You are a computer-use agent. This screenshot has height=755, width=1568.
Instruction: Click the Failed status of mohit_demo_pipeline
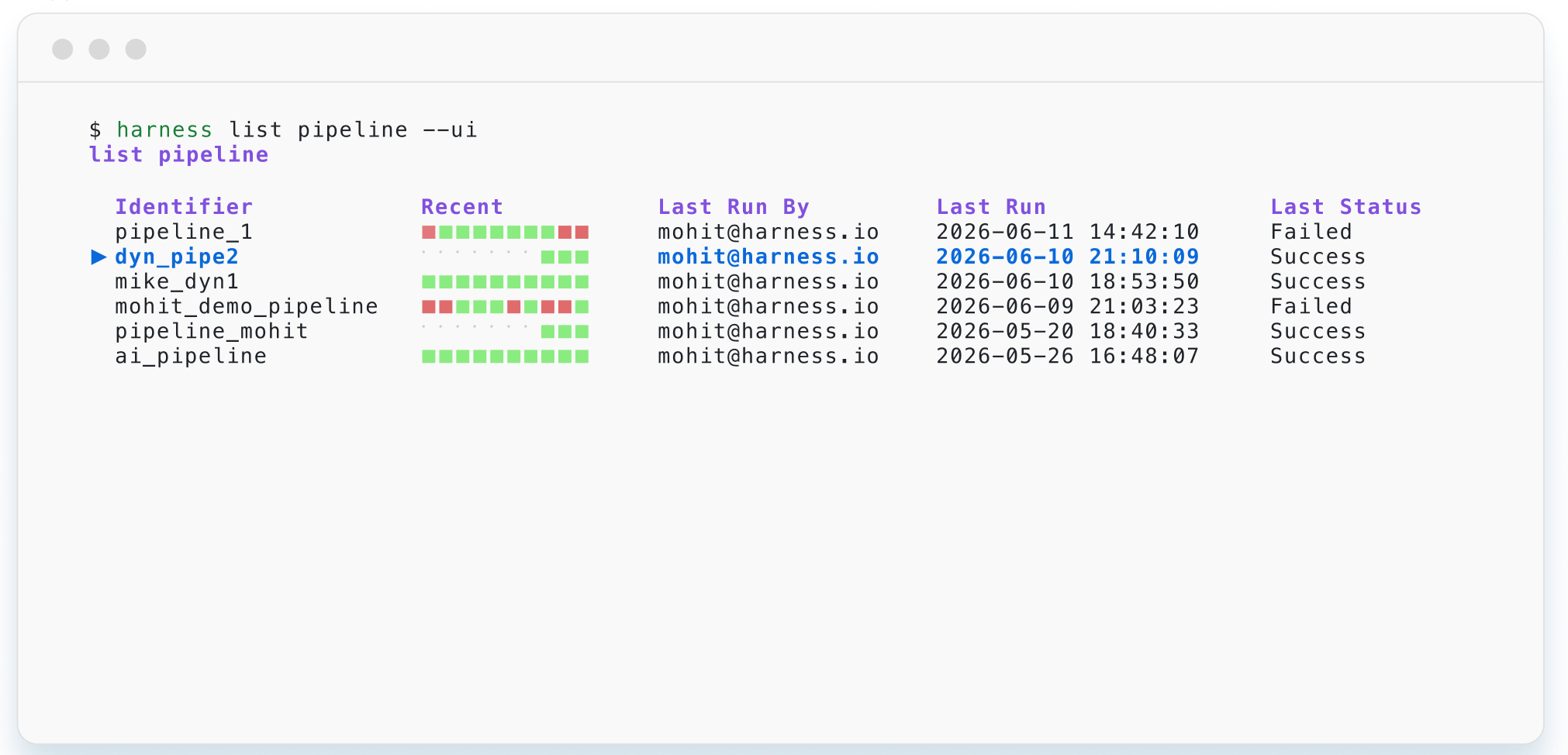click(1311, 306)
